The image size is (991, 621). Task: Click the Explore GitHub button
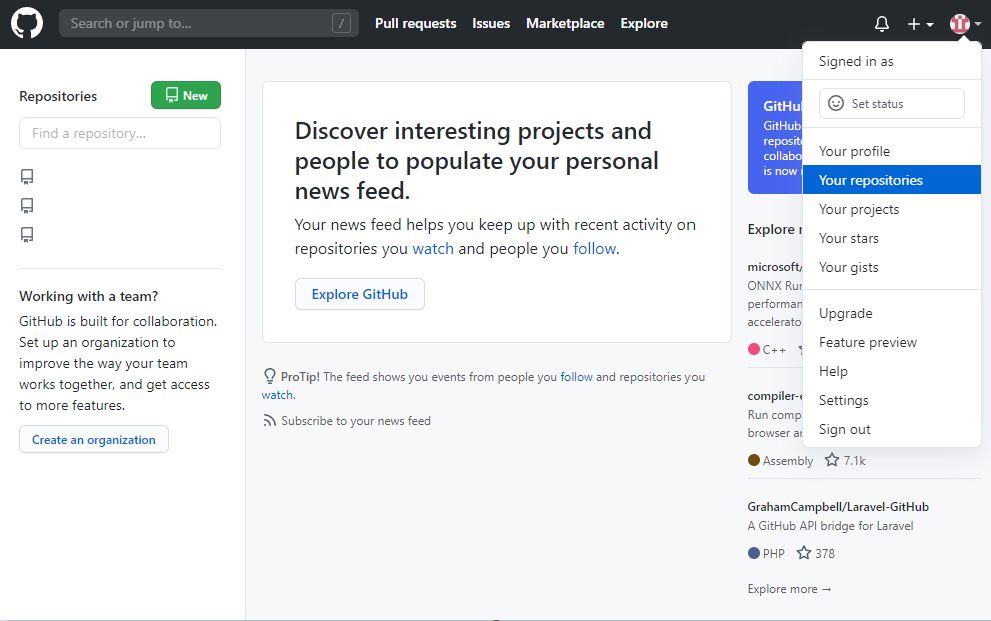[x=360, y=294]
